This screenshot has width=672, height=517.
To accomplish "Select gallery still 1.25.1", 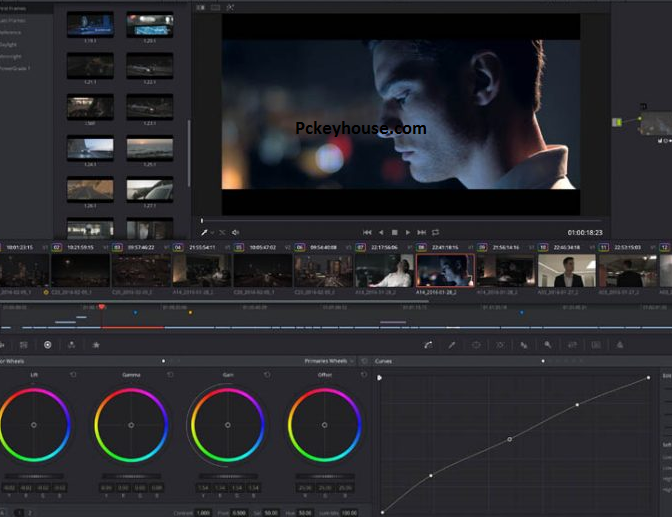I will (x=150, y=148).
